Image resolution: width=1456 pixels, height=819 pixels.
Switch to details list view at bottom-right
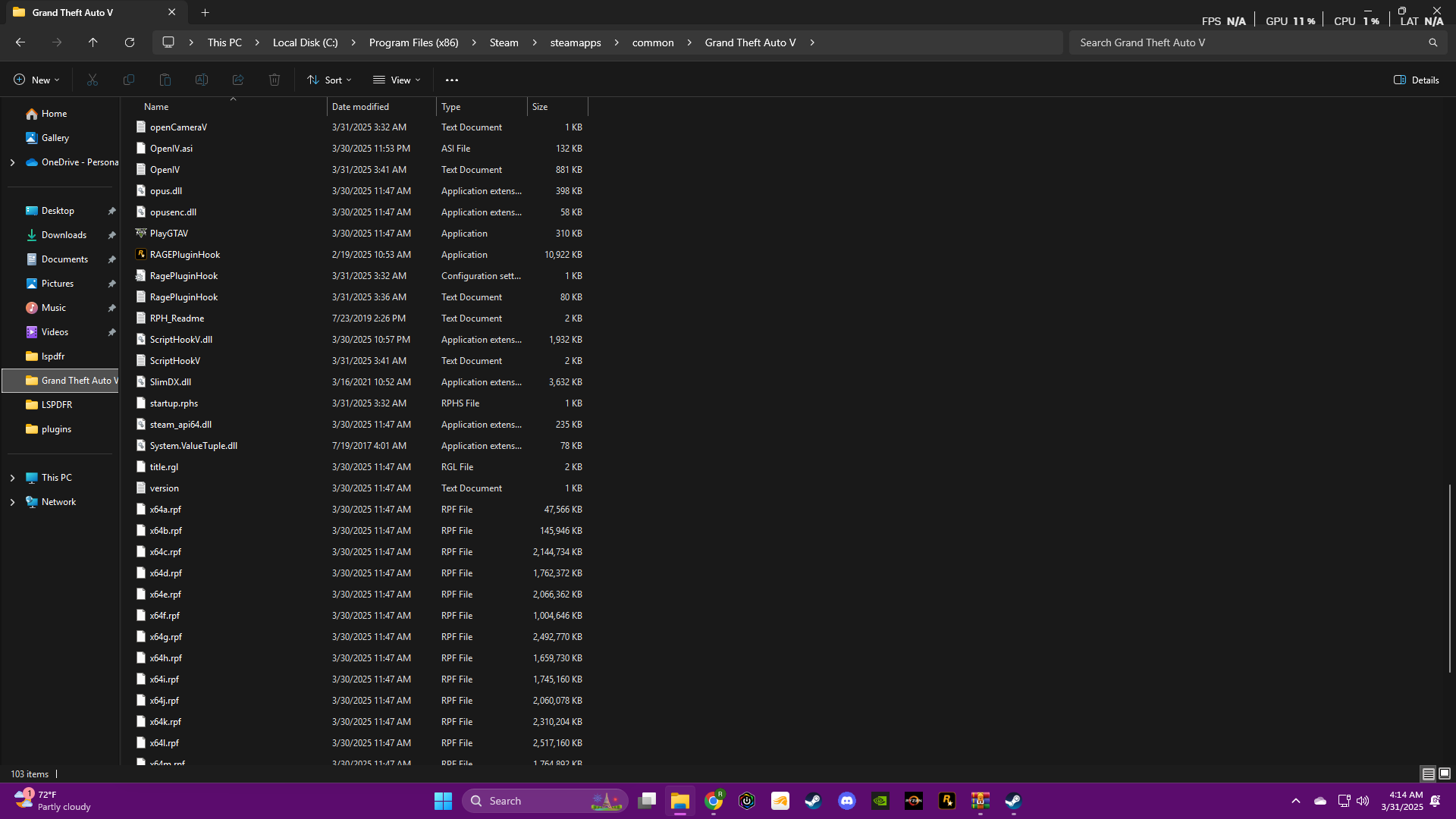click(x=1428, y=773)
